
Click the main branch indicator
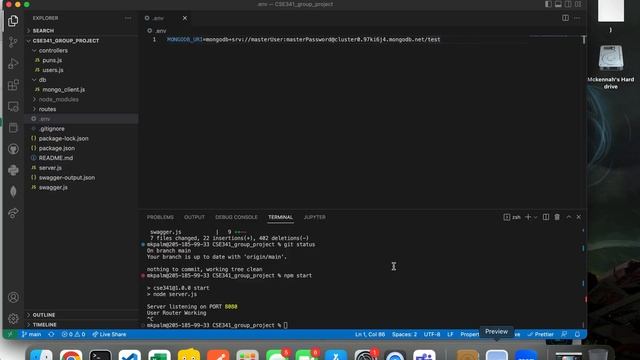click(x=31, y=334)
